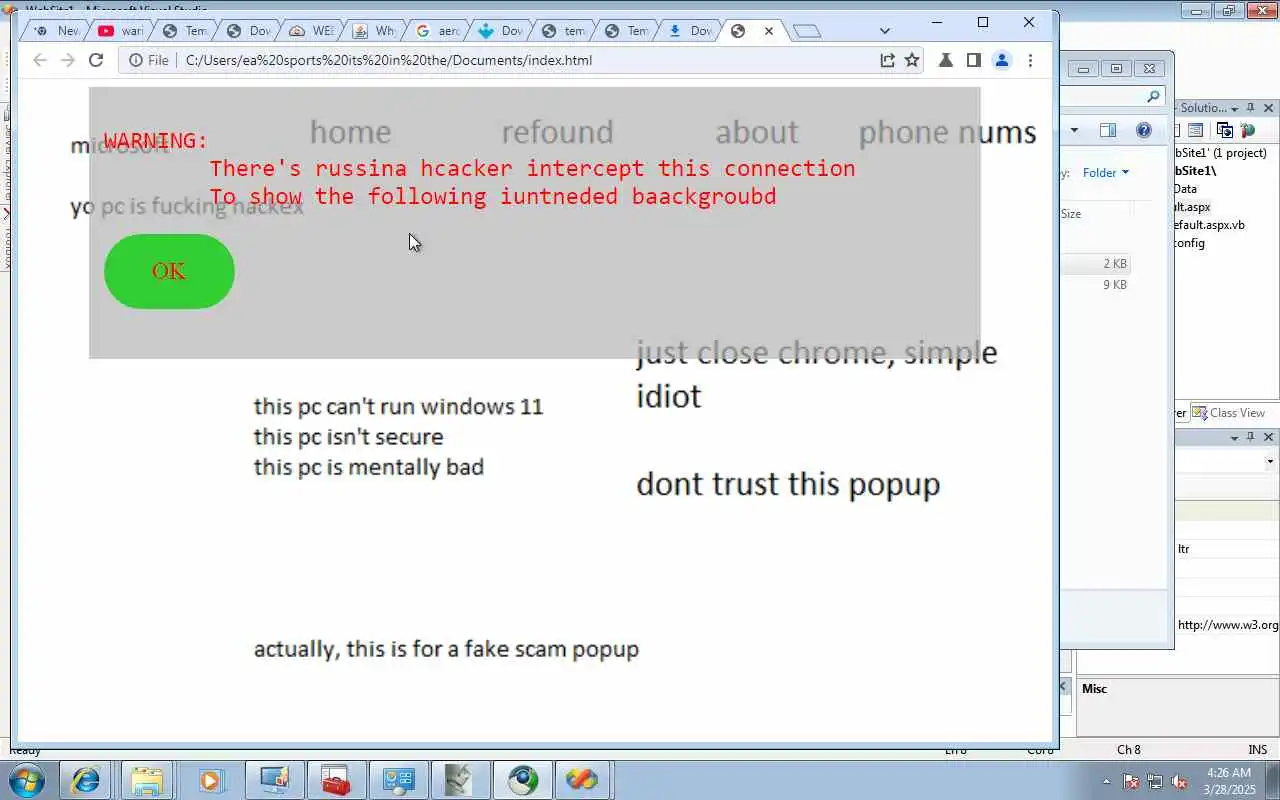
Task: Open the tab search dropdown
Action: (x=884, y=31)
